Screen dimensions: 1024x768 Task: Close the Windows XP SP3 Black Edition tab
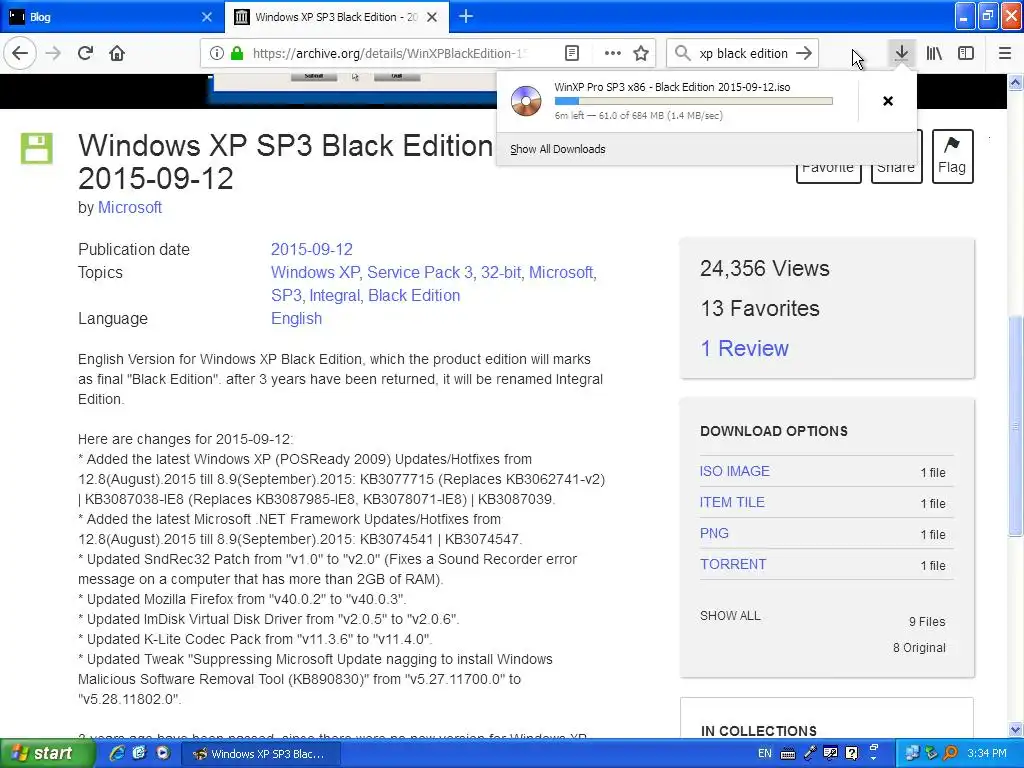pos(432,17)
